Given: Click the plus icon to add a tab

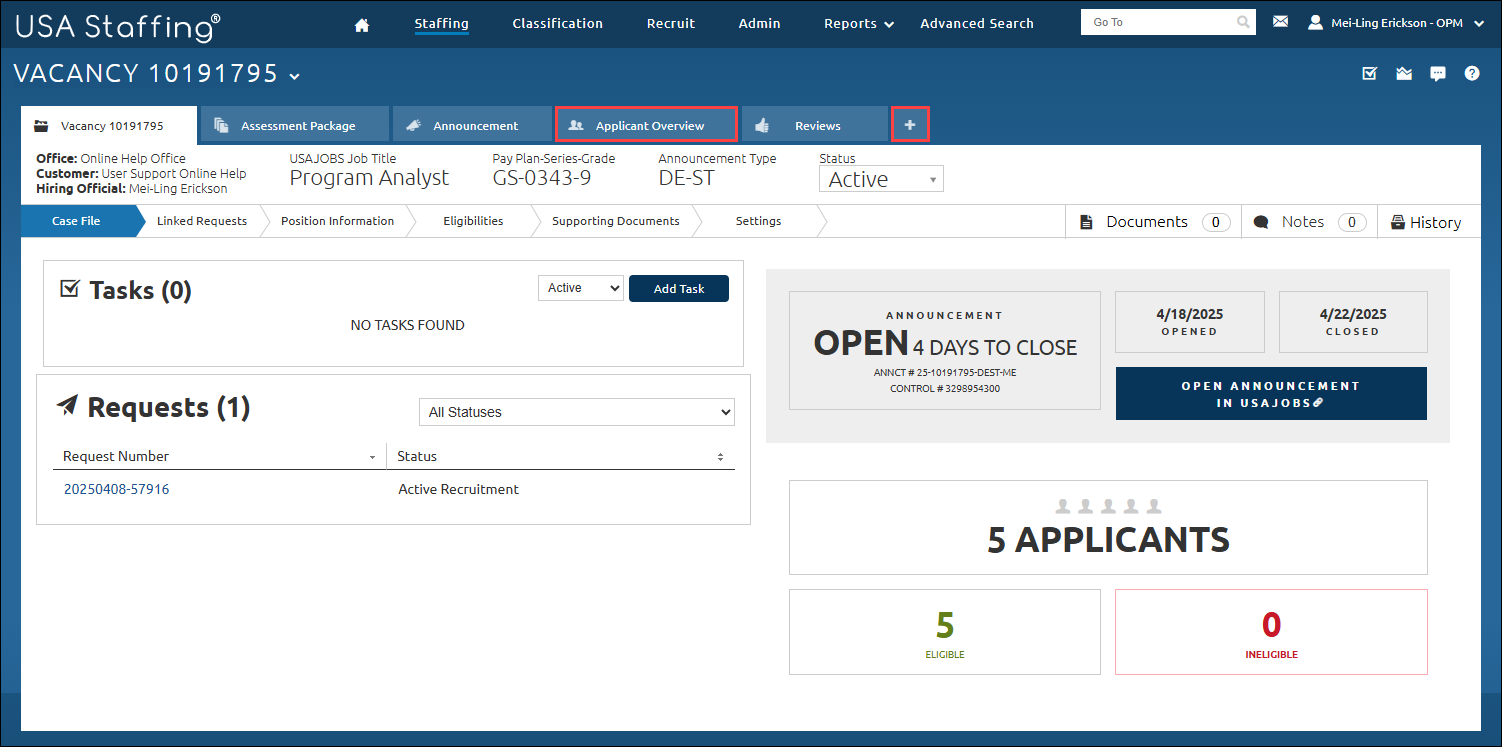Looking at the screenshot, I should tap(910, 125).
